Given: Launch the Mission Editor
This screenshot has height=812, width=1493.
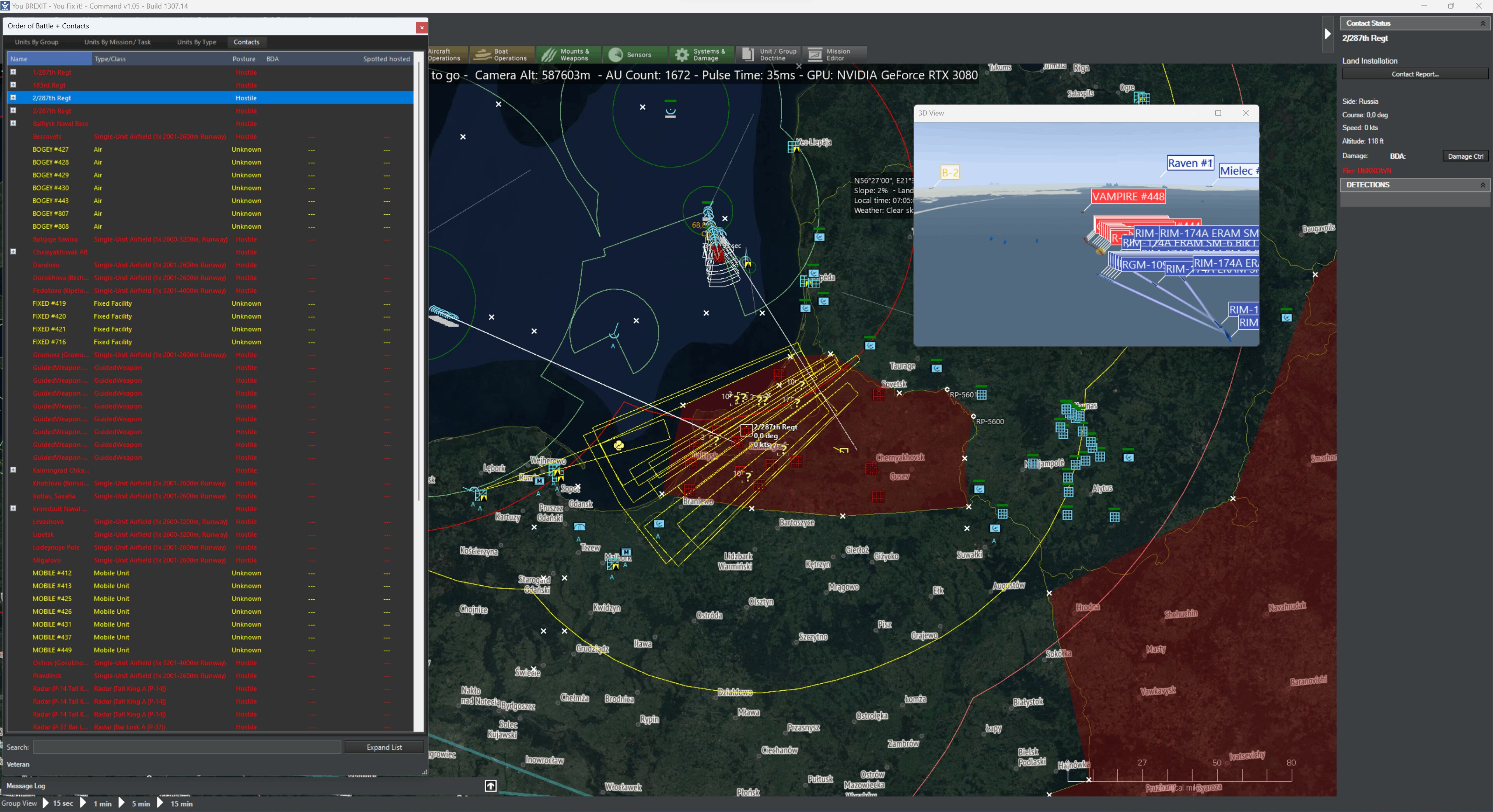Looking at the screenshot, I should [837, 54].
